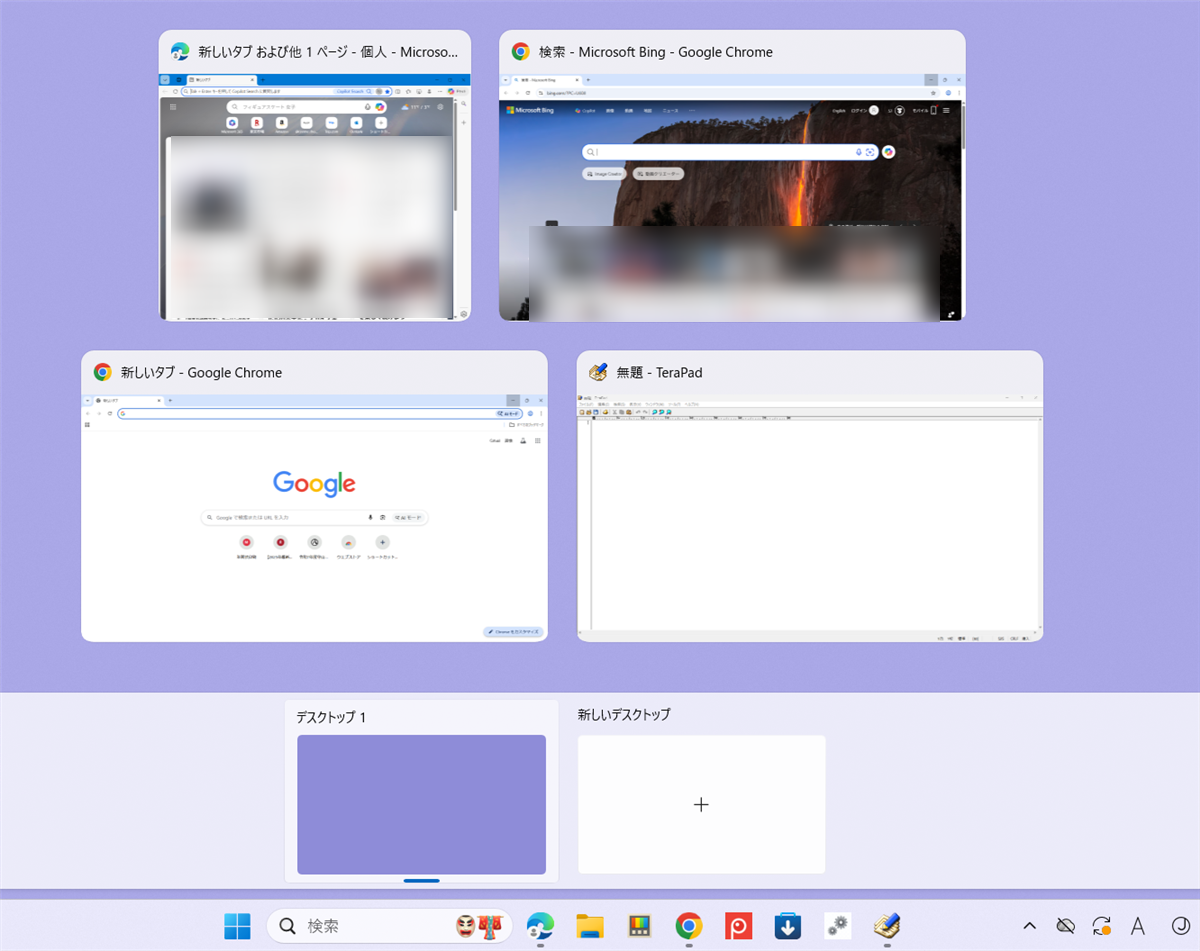Click the Start button
The width and height of the screenshot is (1200, 951).
pyautogui.click(x=237, y=925)
